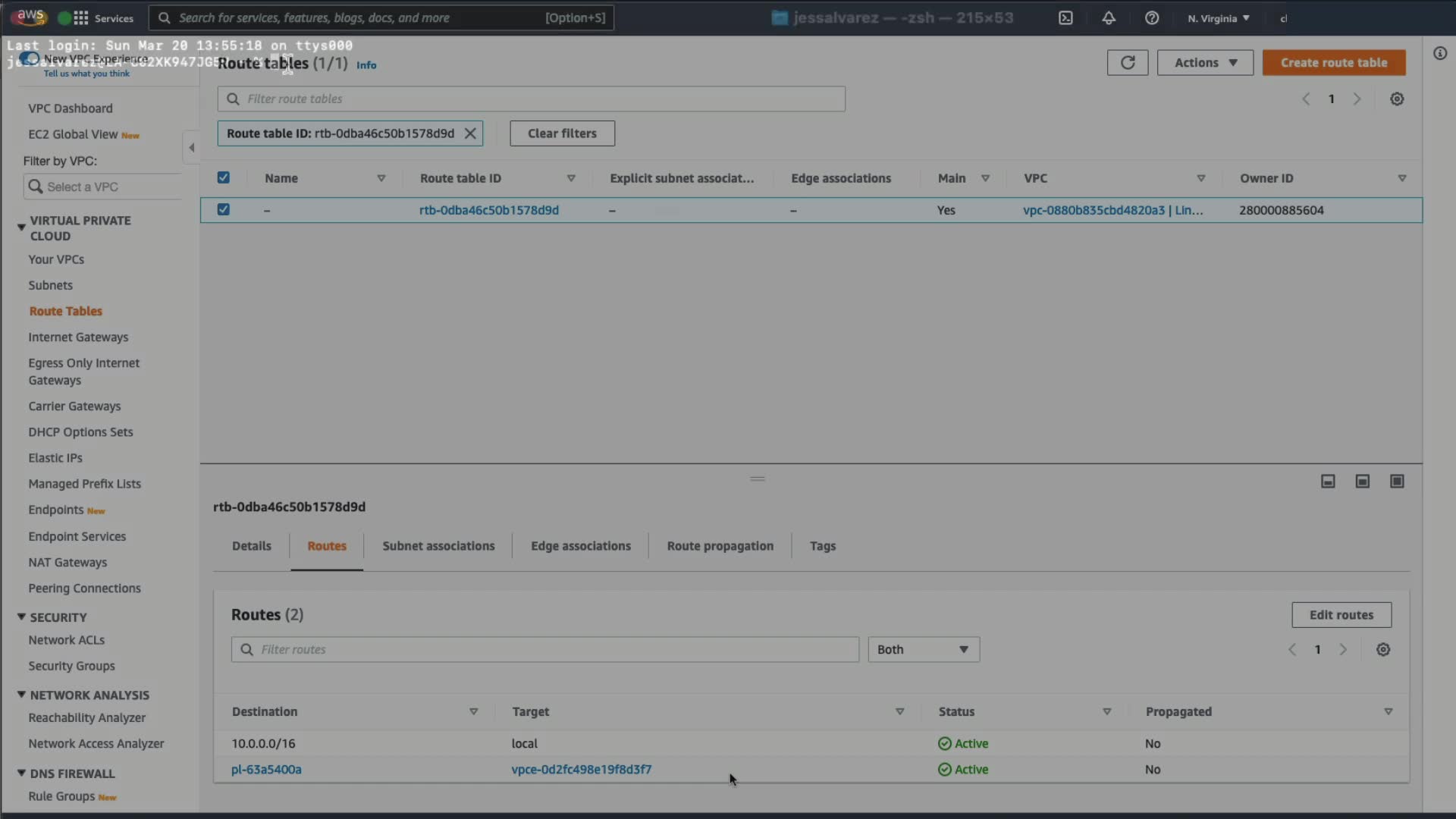The height and width of the screenshot is (819, 1456).
Task: Collapse the left navigation sidebar arrow
Action: click(191, 148)
